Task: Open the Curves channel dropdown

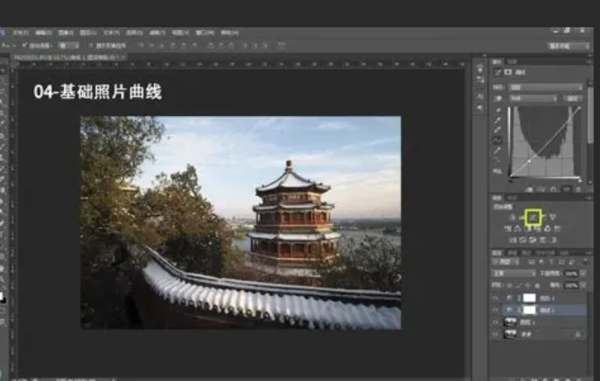Action: (533, 98)
